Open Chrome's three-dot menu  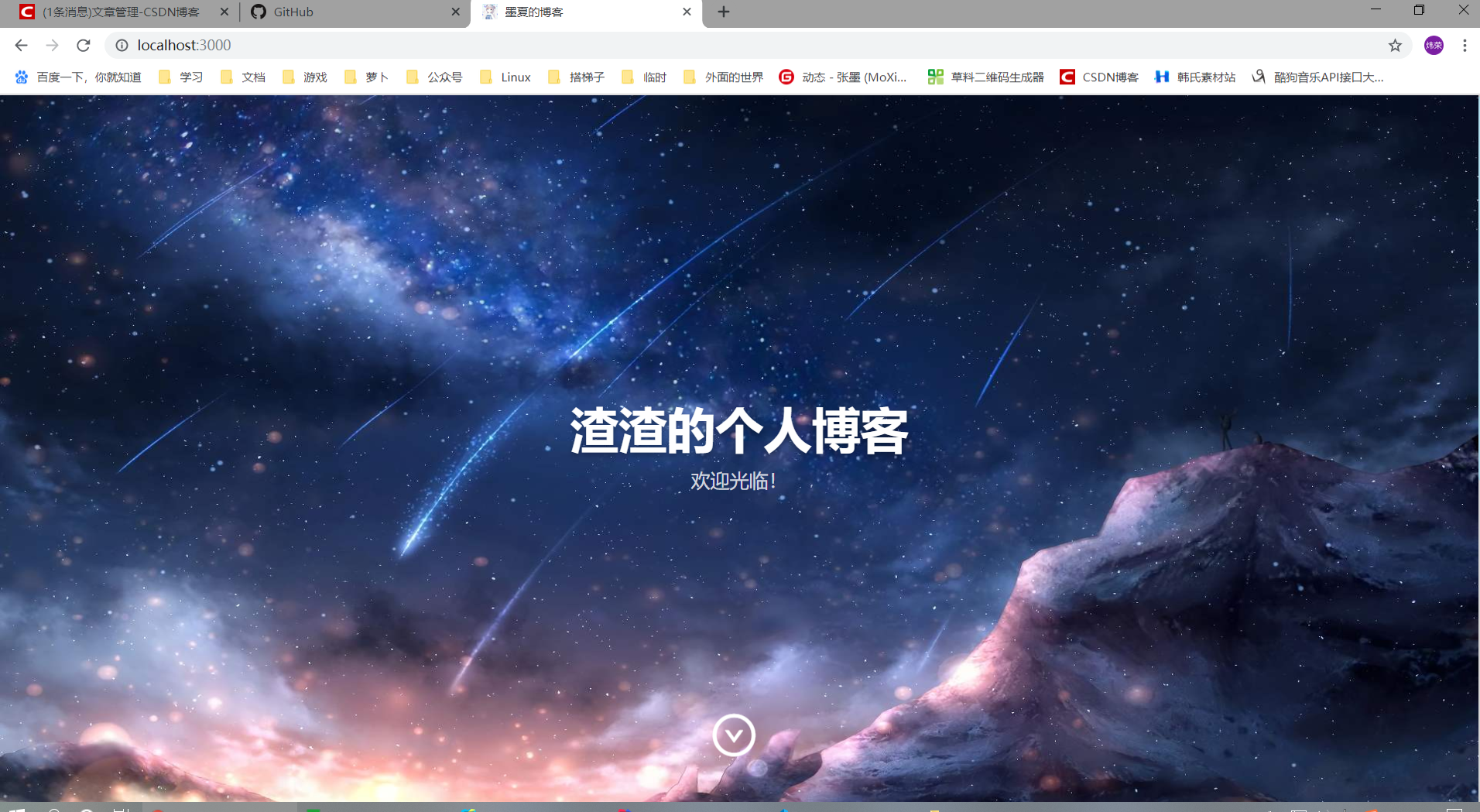pyautogui.click(x=1465, y=45)
